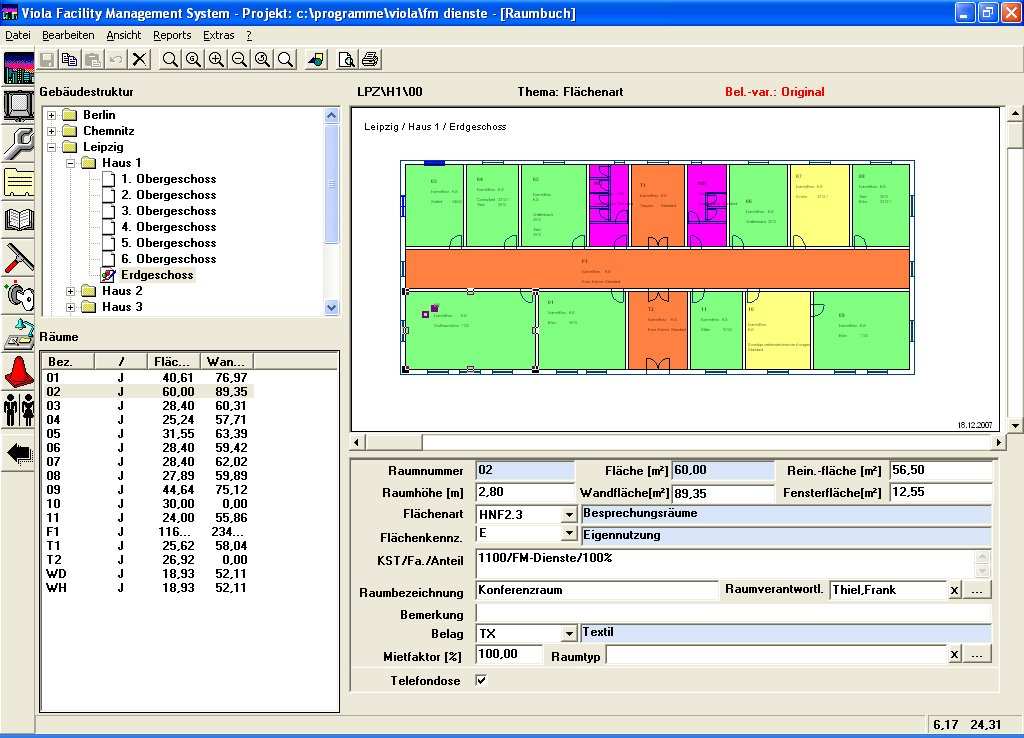Click the yellow note sheet sidebar icon

click(x=18, y=182)
